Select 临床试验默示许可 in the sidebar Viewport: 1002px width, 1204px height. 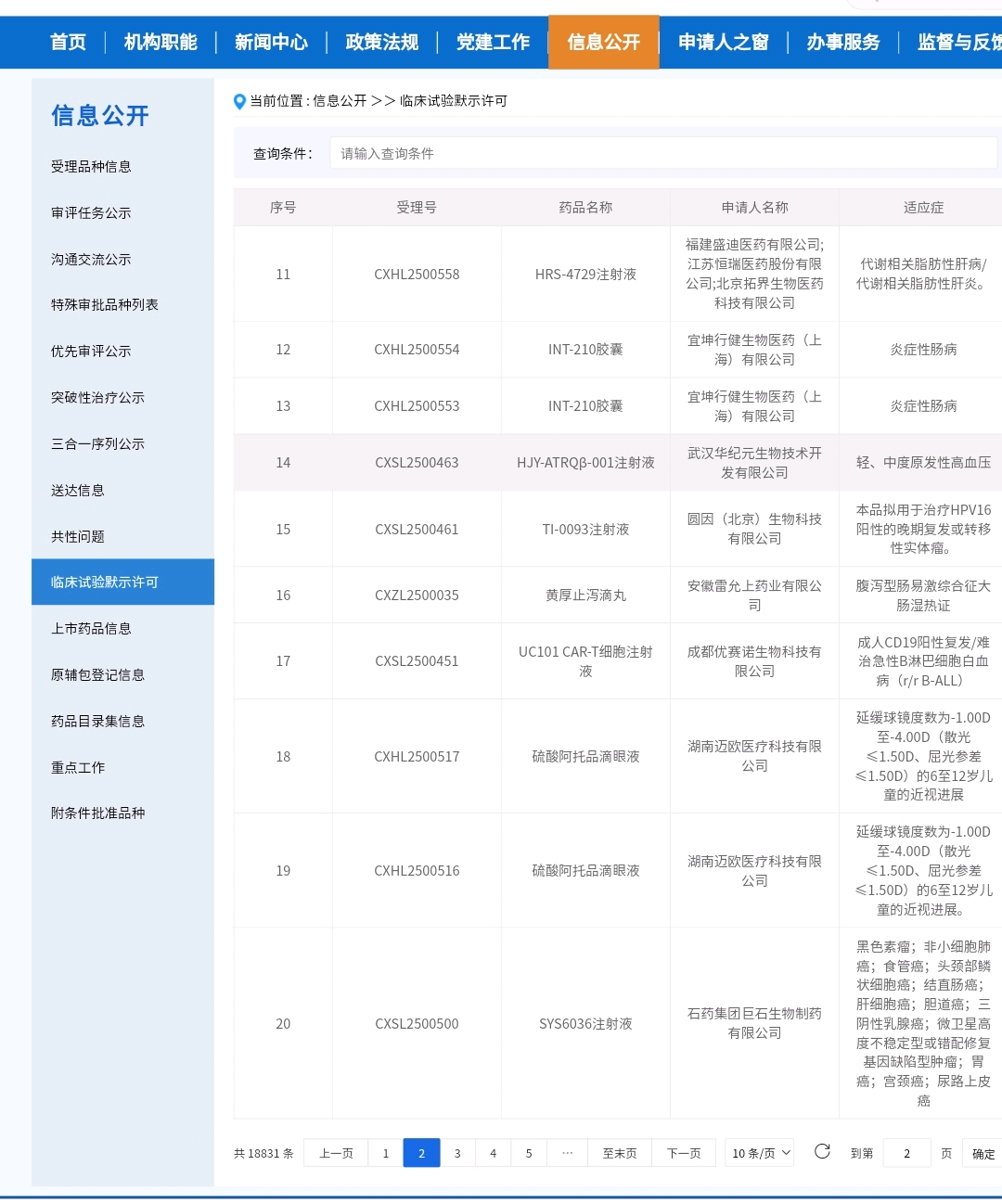(x=122, y=583)
